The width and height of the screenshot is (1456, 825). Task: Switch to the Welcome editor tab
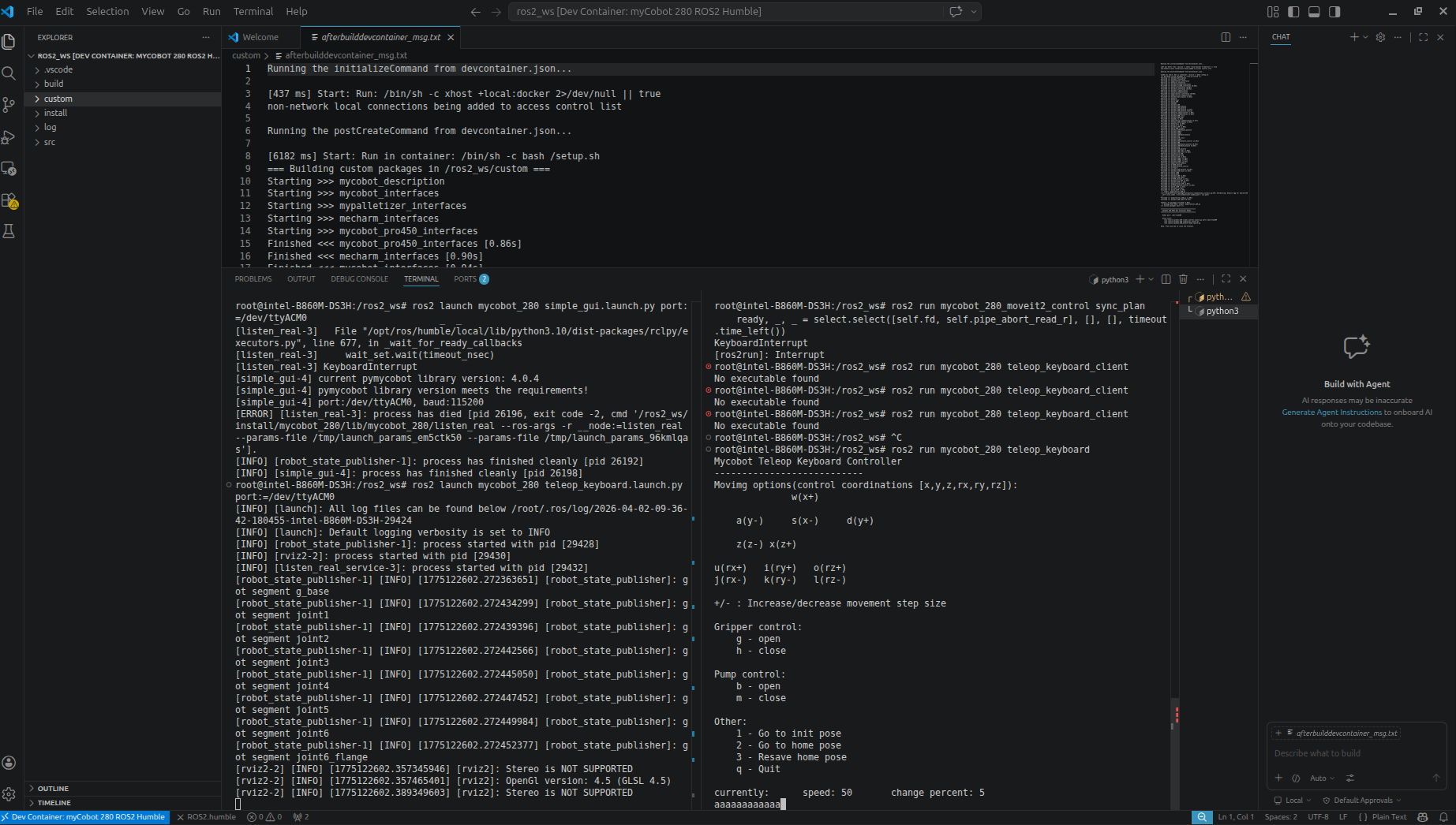coord(260,37)
